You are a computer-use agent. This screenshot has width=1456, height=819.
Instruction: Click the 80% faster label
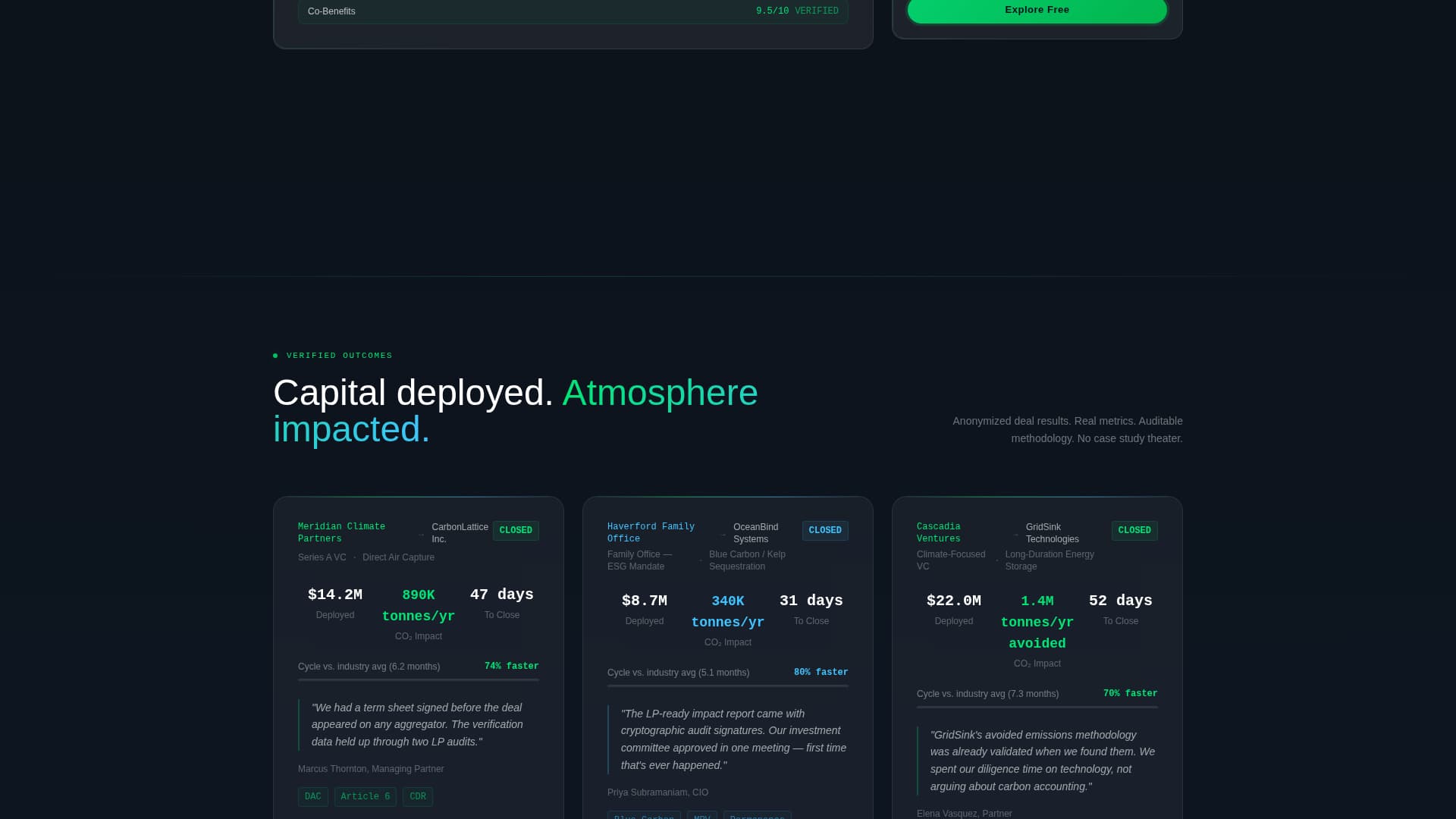coord(821,673)
